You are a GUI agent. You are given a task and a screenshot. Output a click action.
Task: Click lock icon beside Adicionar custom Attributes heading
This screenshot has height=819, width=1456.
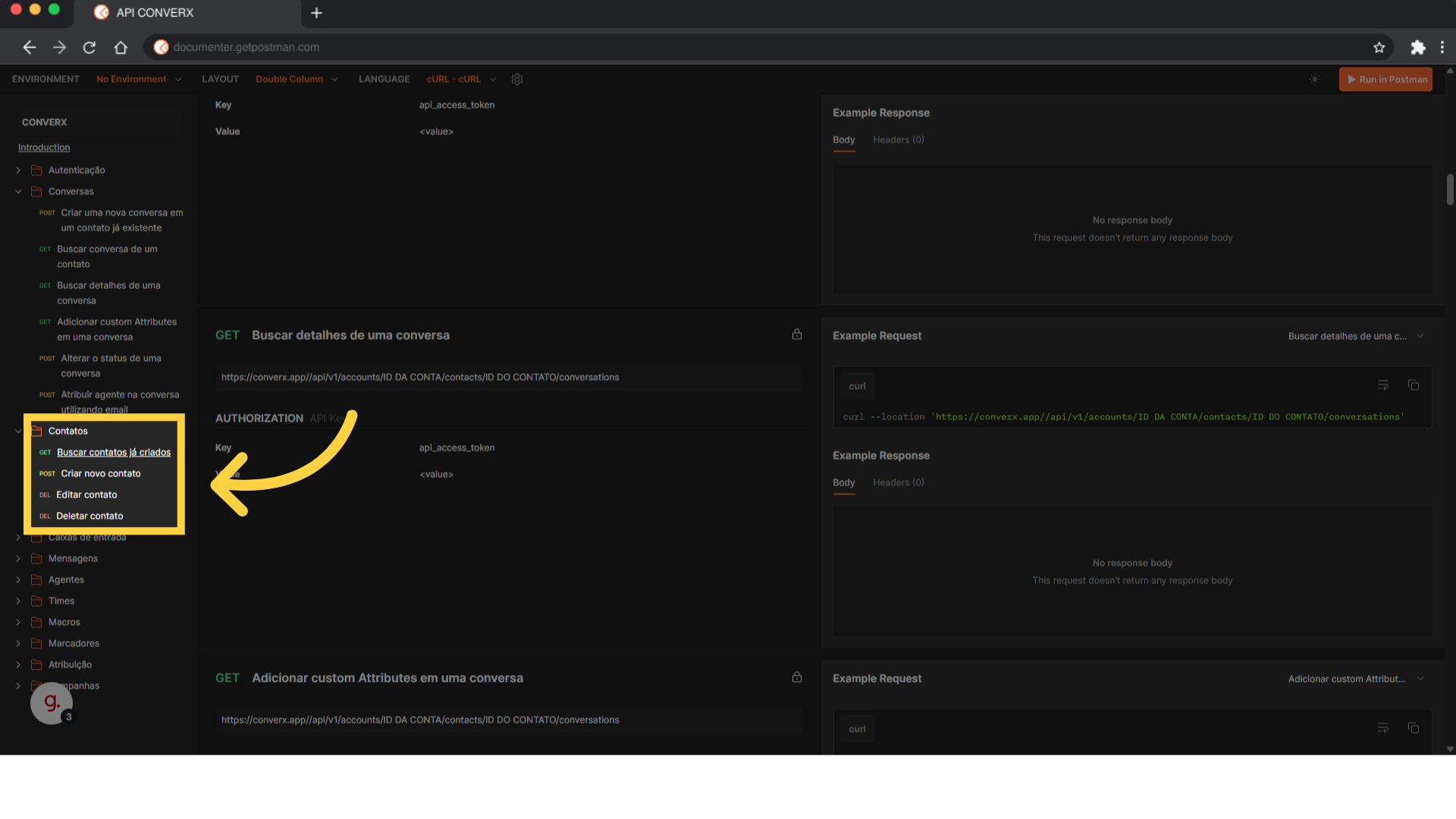pos(797,677)
